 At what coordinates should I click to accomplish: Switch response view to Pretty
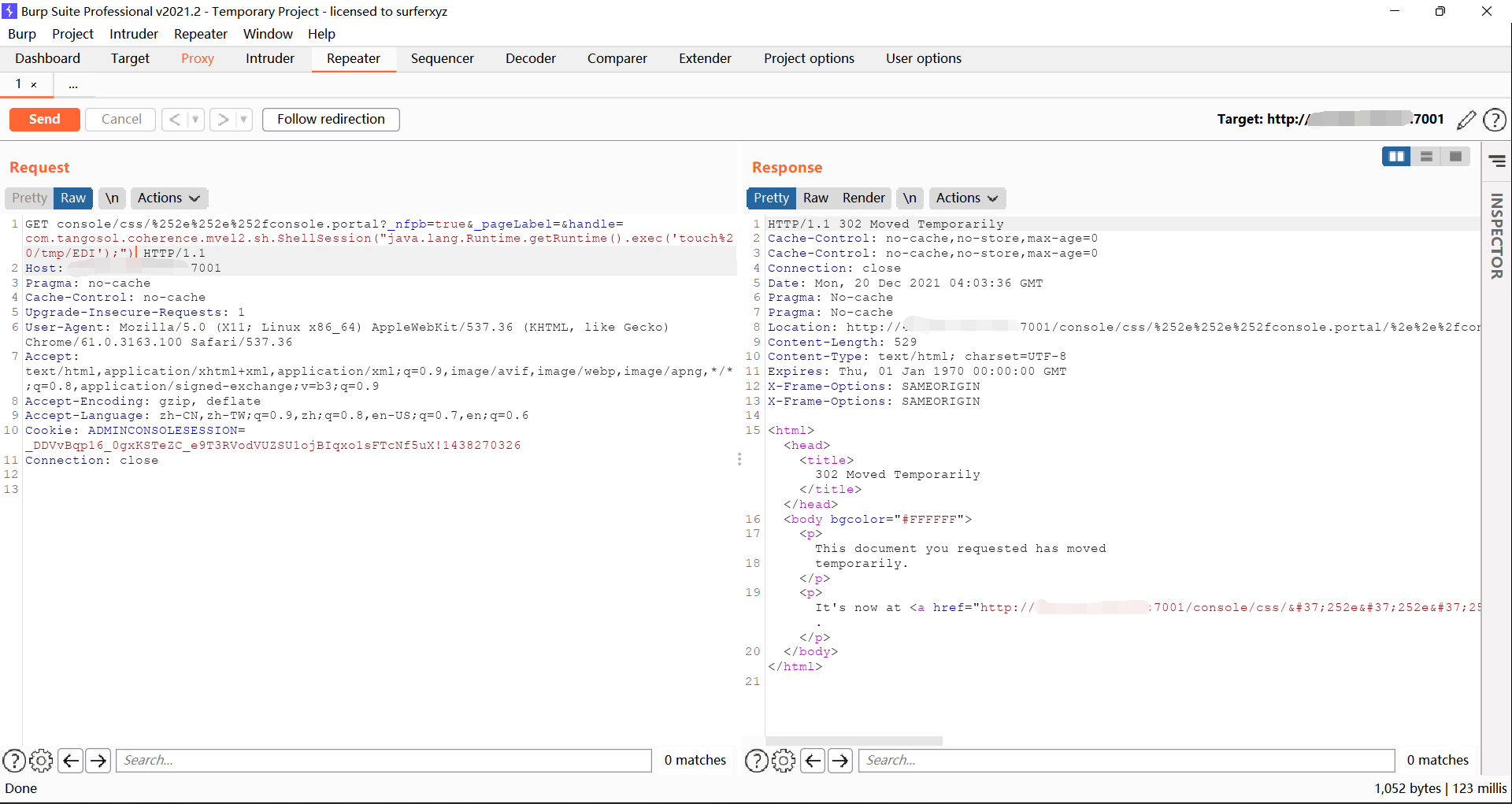[771, 198]
